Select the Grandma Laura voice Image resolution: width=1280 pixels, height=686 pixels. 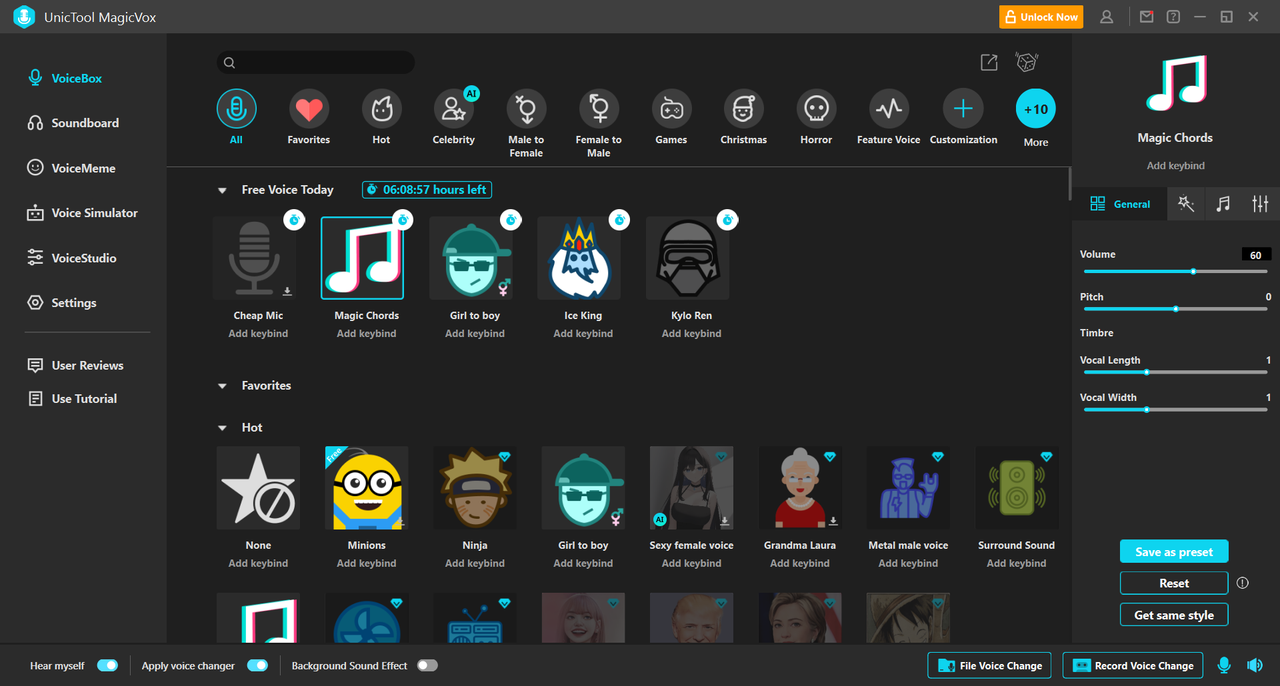coord(800,488)
